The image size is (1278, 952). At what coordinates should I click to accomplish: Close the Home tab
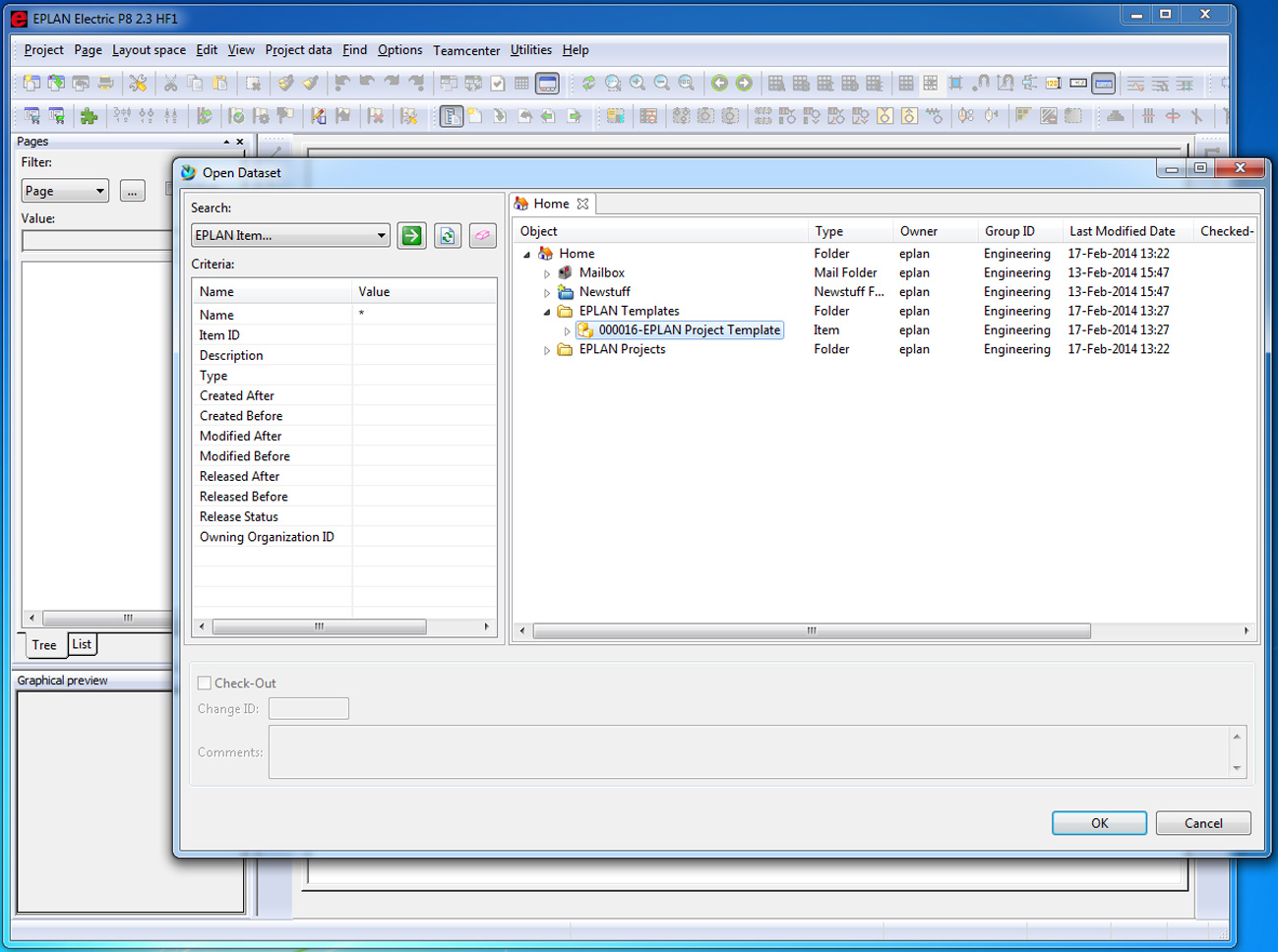[582, 204]
